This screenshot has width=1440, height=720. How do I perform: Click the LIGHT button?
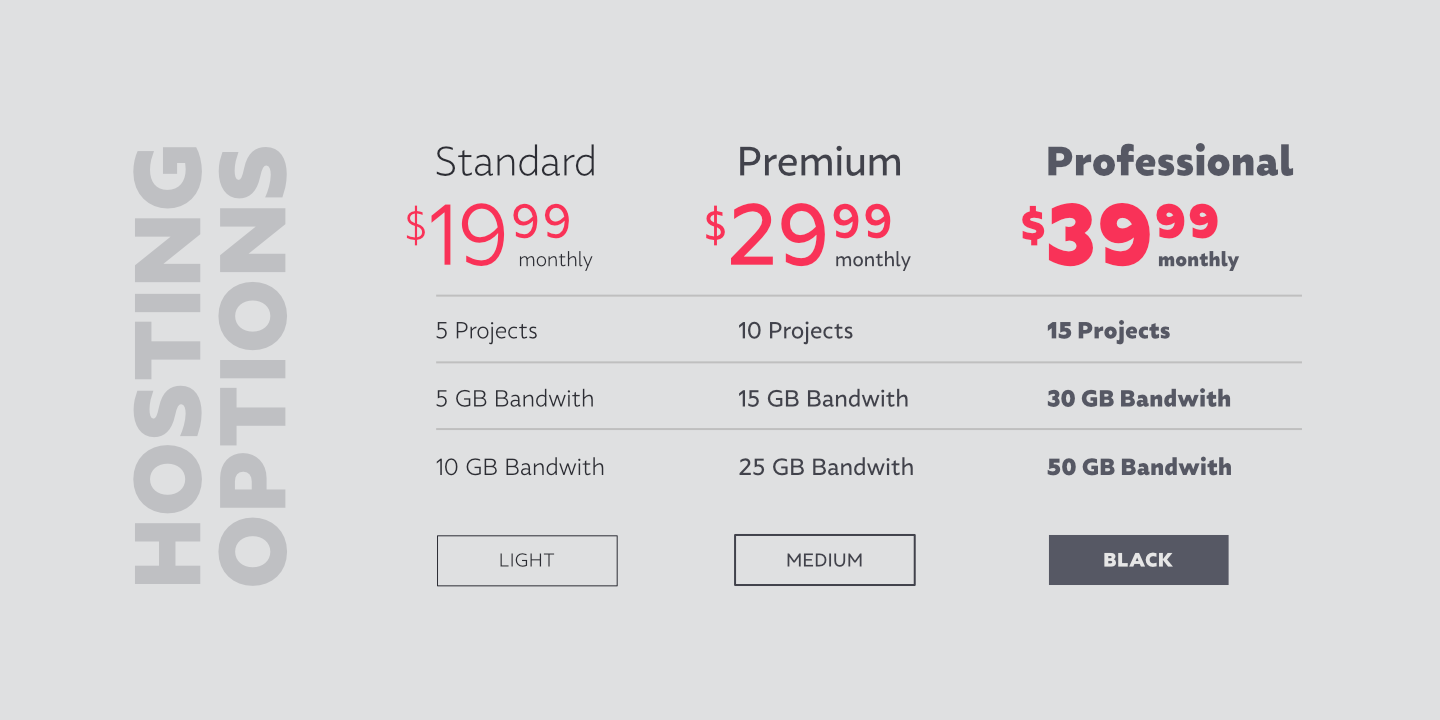click(527, 560)
